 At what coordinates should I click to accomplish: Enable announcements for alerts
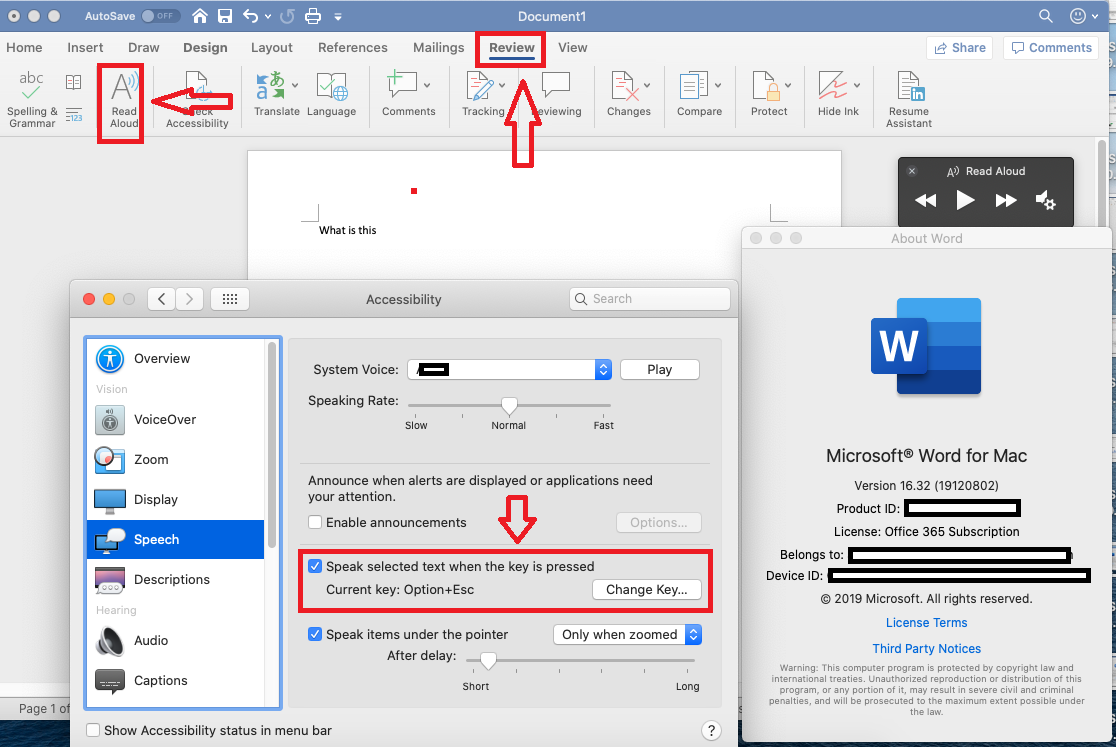(316, 522)
